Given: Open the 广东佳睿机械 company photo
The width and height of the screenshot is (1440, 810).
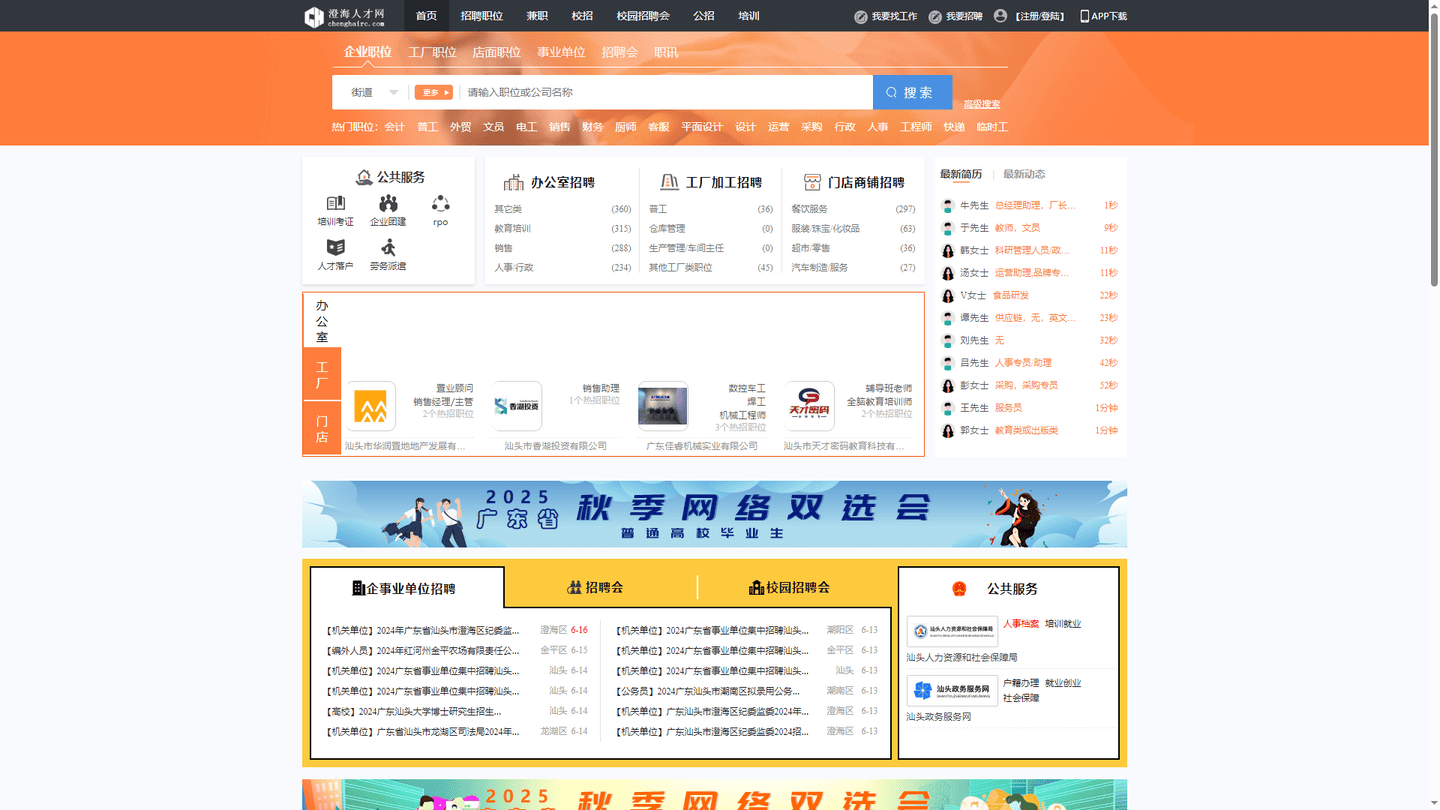Looking at the screenshot, I should coord(663,406).
